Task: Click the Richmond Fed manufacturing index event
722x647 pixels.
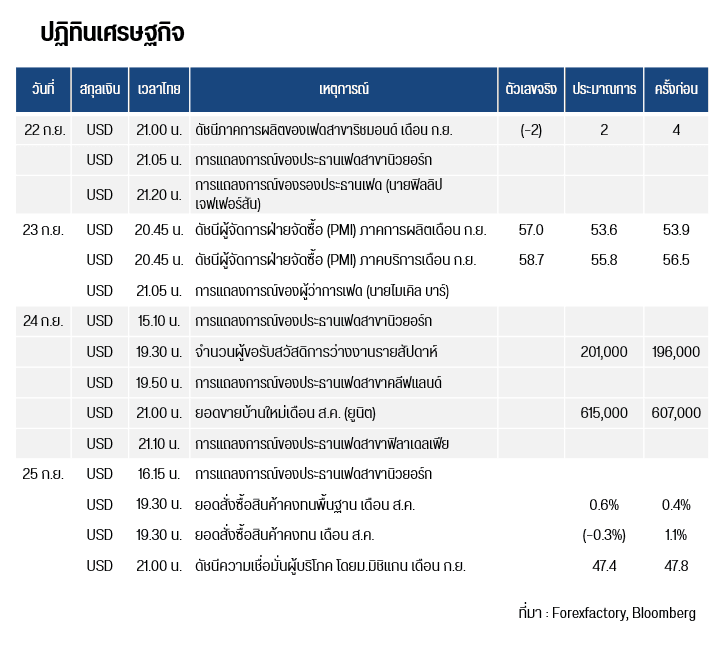Action: tap(324, 130)
